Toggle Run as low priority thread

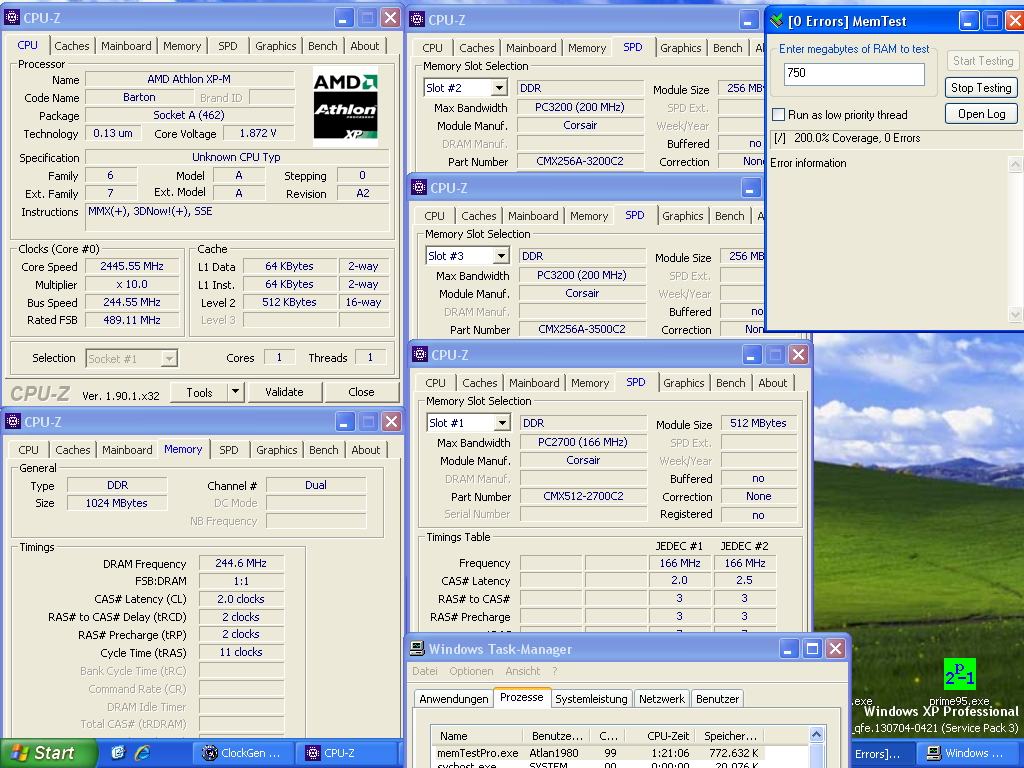pyautogui.click(x=778, y=115)
